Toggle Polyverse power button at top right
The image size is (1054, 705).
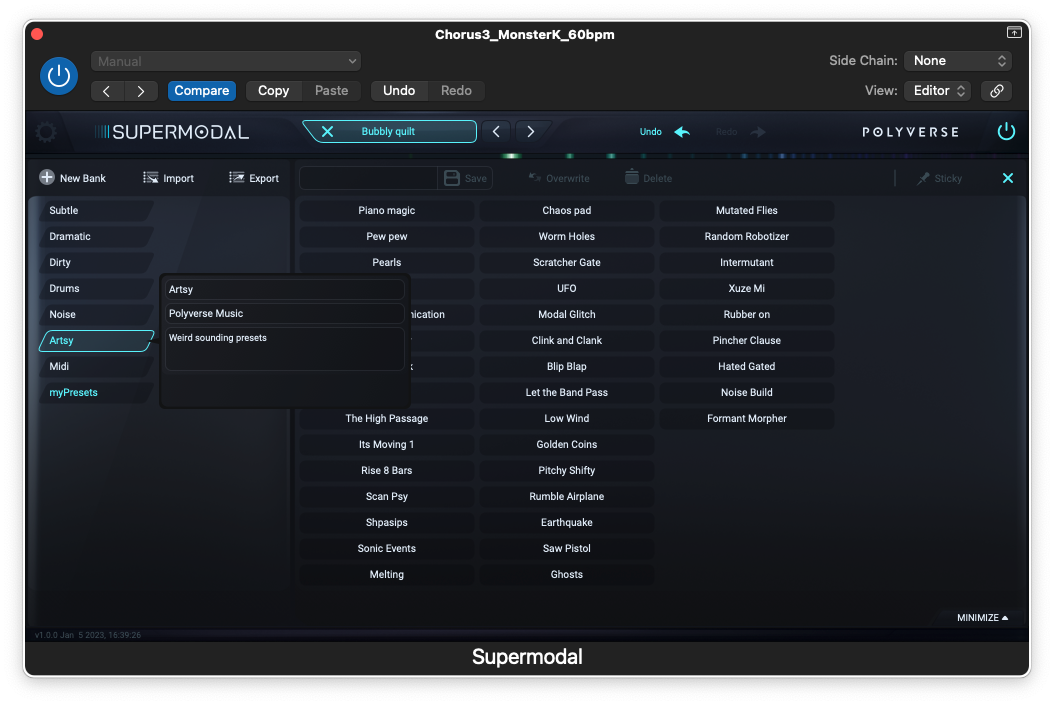(1006, 132)
